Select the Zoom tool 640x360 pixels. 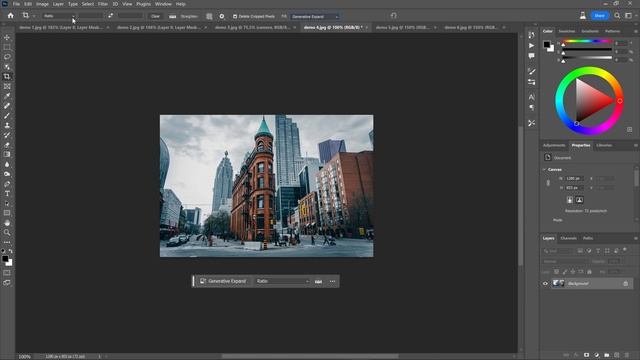pyautogui.click(x=7, y=233)
